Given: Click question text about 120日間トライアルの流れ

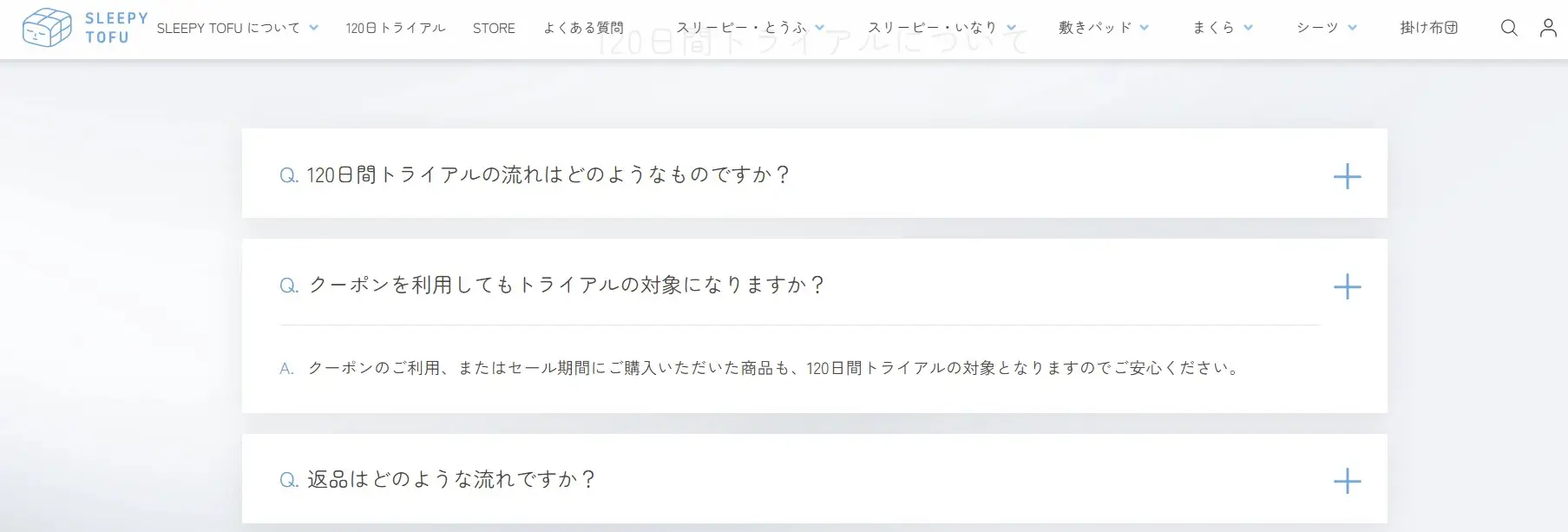Looking at the screenshot, I should tap(548, 175).
